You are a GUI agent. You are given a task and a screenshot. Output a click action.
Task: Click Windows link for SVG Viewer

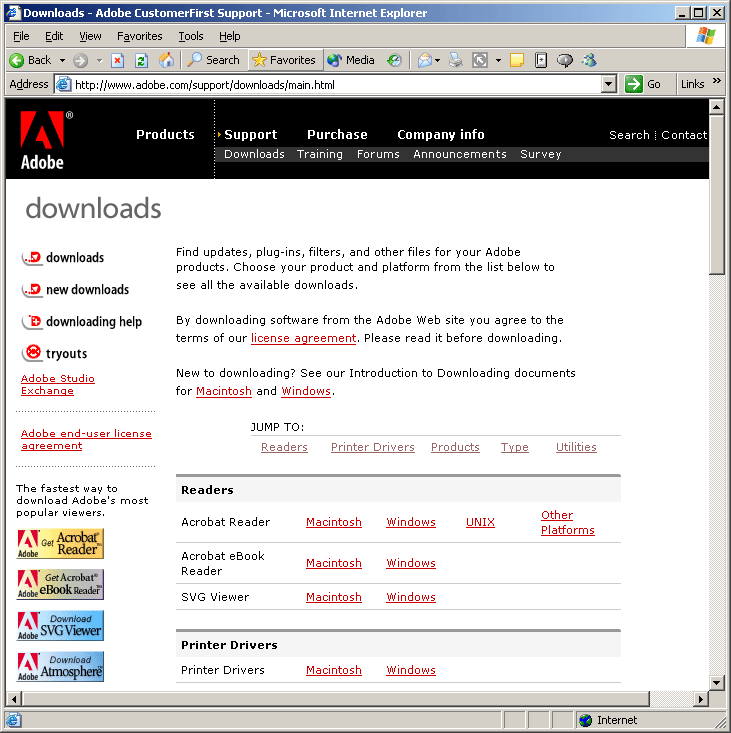click(x=411, y=597)
